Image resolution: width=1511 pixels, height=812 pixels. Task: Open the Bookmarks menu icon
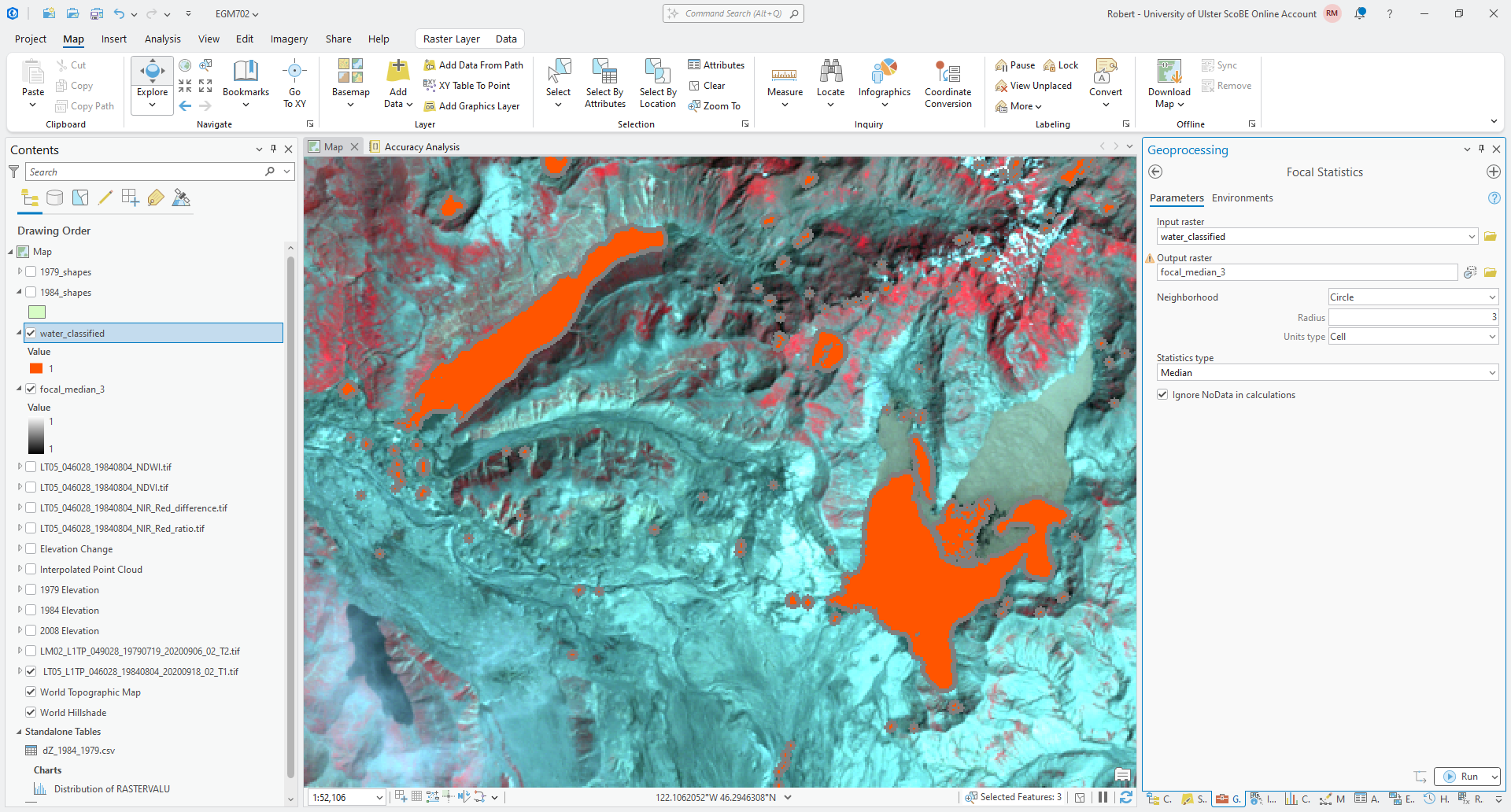(246, 72)
